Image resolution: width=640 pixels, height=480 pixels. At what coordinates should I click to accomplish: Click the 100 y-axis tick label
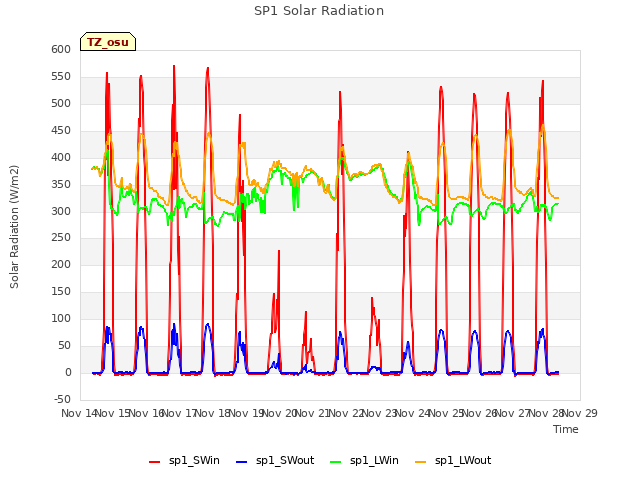tap(61, 318)
